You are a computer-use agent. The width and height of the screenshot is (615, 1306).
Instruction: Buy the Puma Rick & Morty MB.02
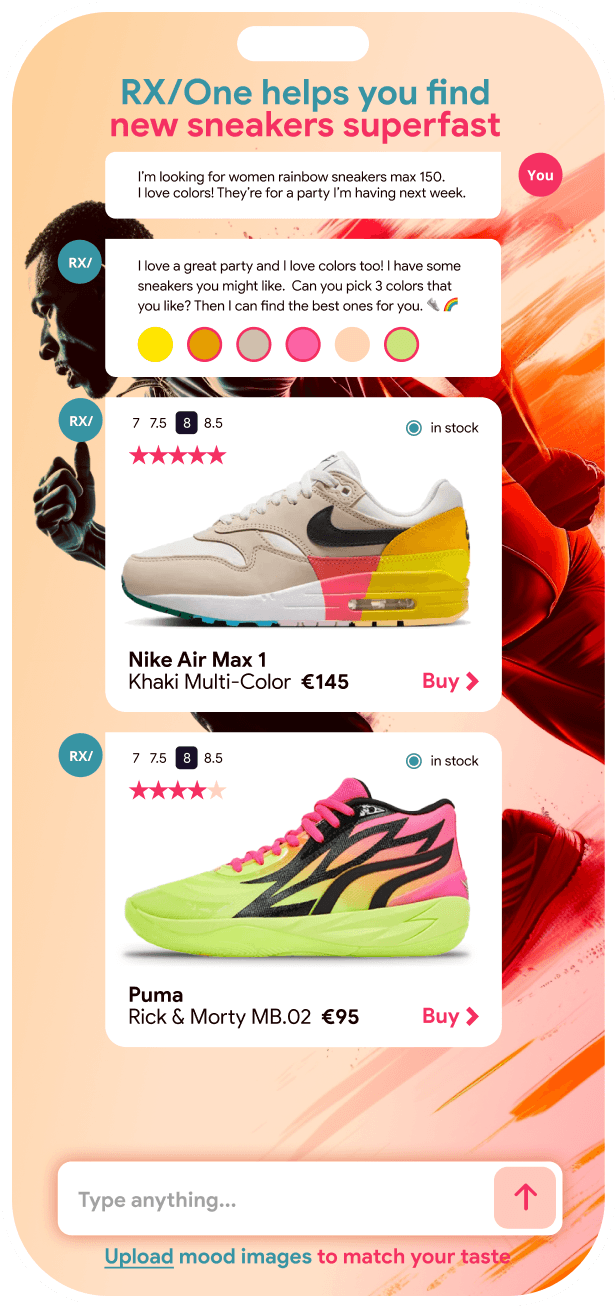(x=451, y=1016)
